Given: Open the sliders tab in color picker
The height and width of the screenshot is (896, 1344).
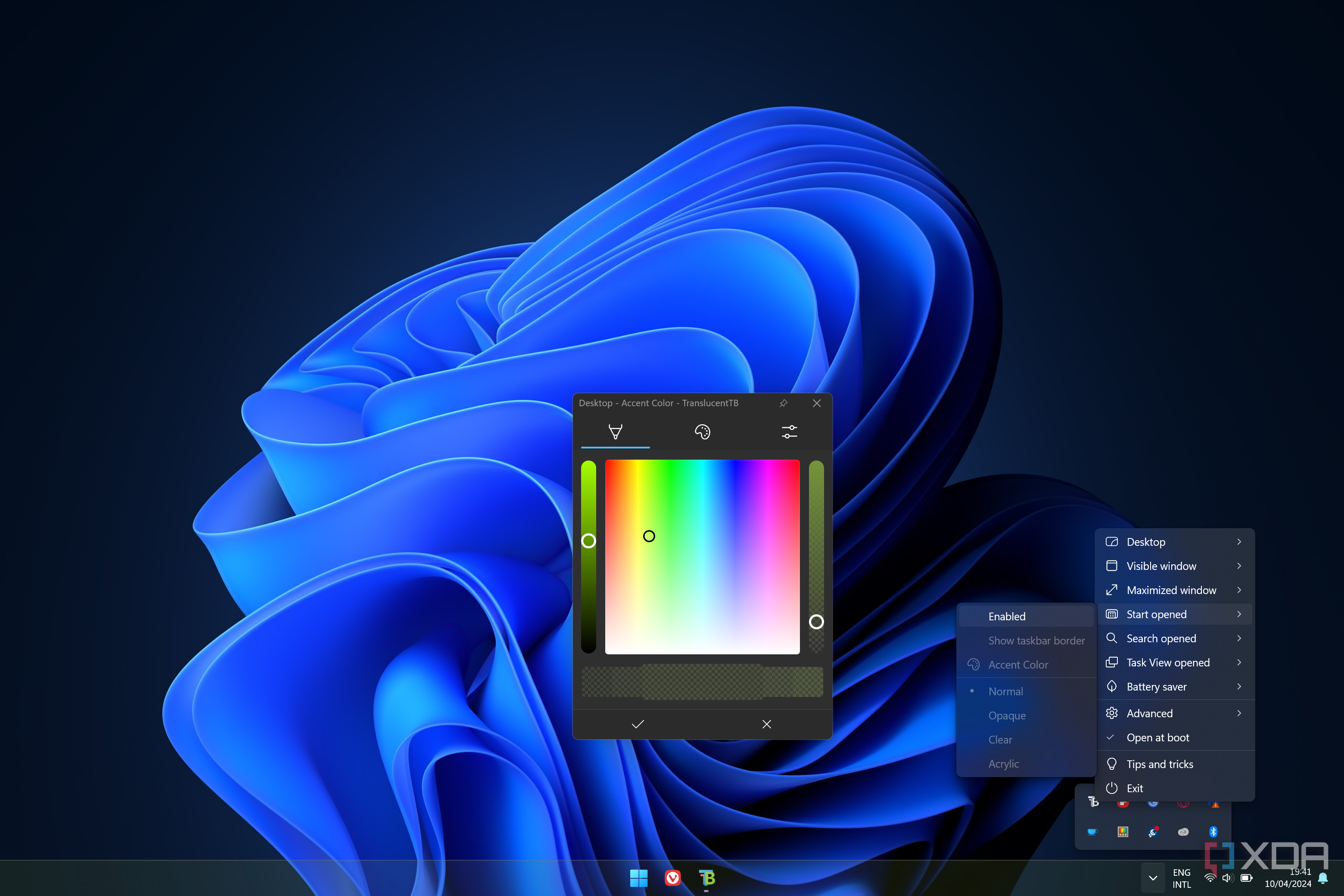Looking at the screenshot, I should click(789, 432).
